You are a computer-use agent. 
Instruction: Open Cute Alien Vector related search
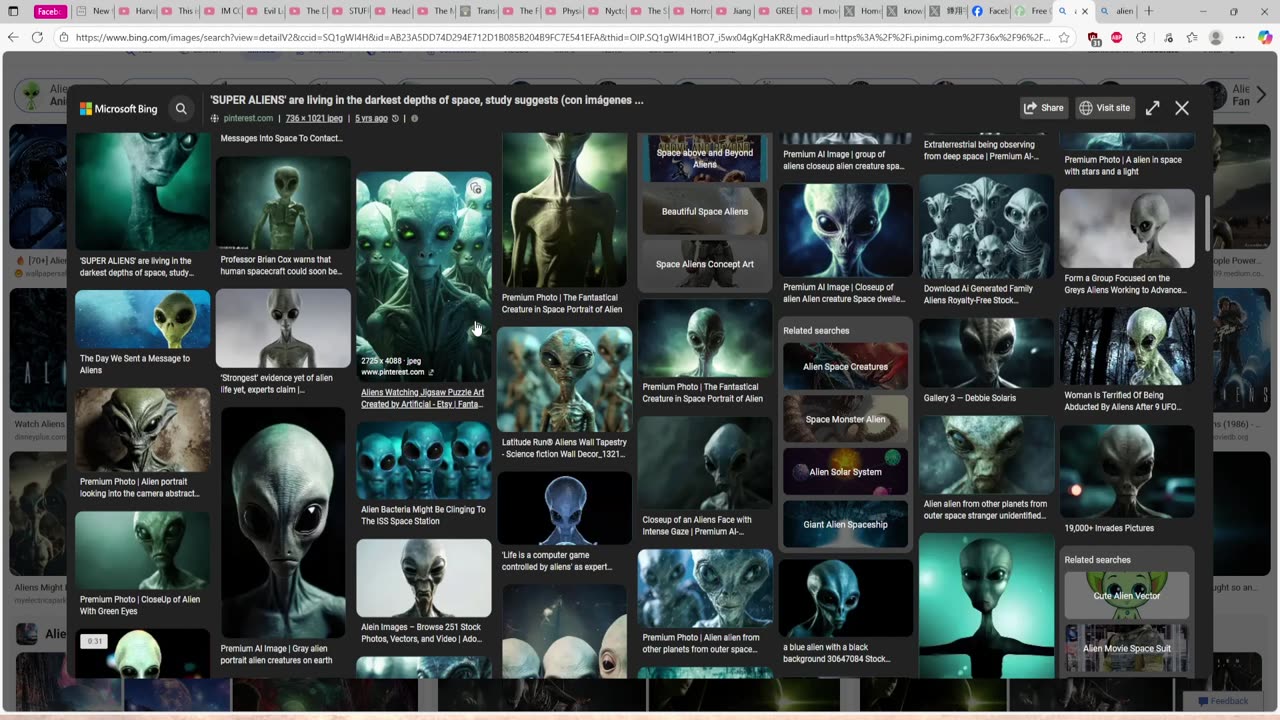click(x=1127, y=595)
